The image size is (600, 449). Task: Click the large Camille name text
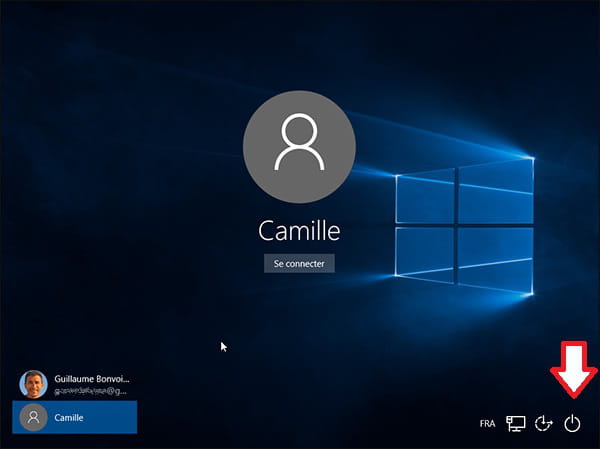pyautogui.click(x=299, y=231)
